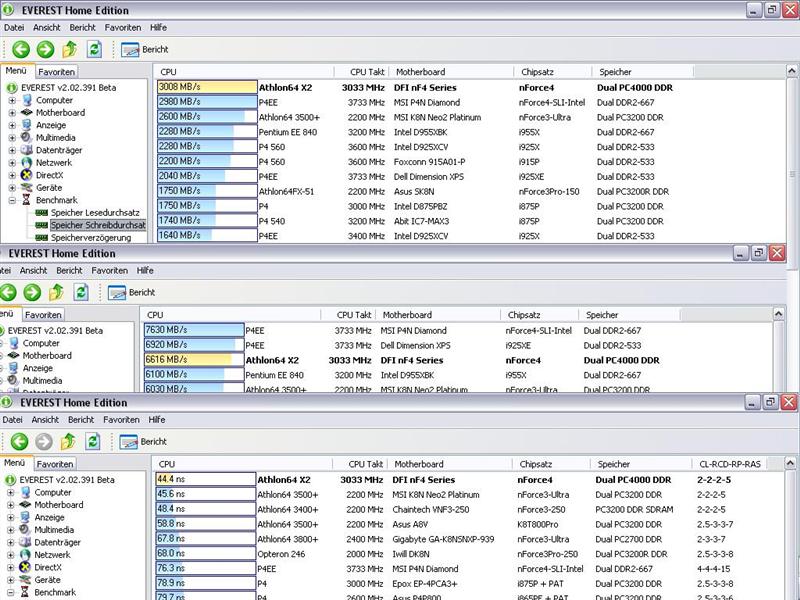Screen dimensions: 800x600
Task: Click Anzeige monitor icon in top window tree
Action: click(27, 125)
